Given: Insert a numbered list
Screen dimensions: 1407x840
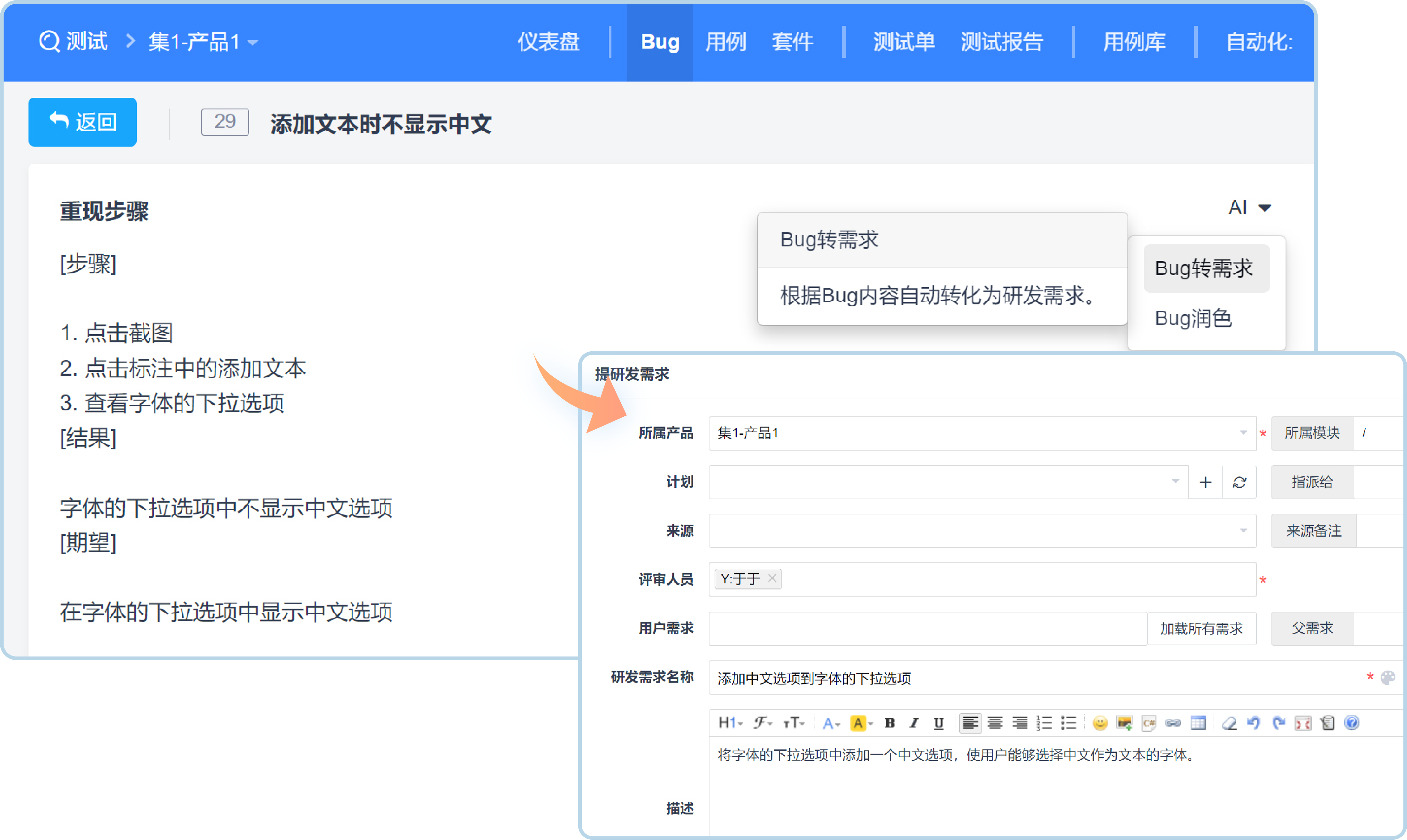Looking at the screenshot, I should pos(1044,723).
